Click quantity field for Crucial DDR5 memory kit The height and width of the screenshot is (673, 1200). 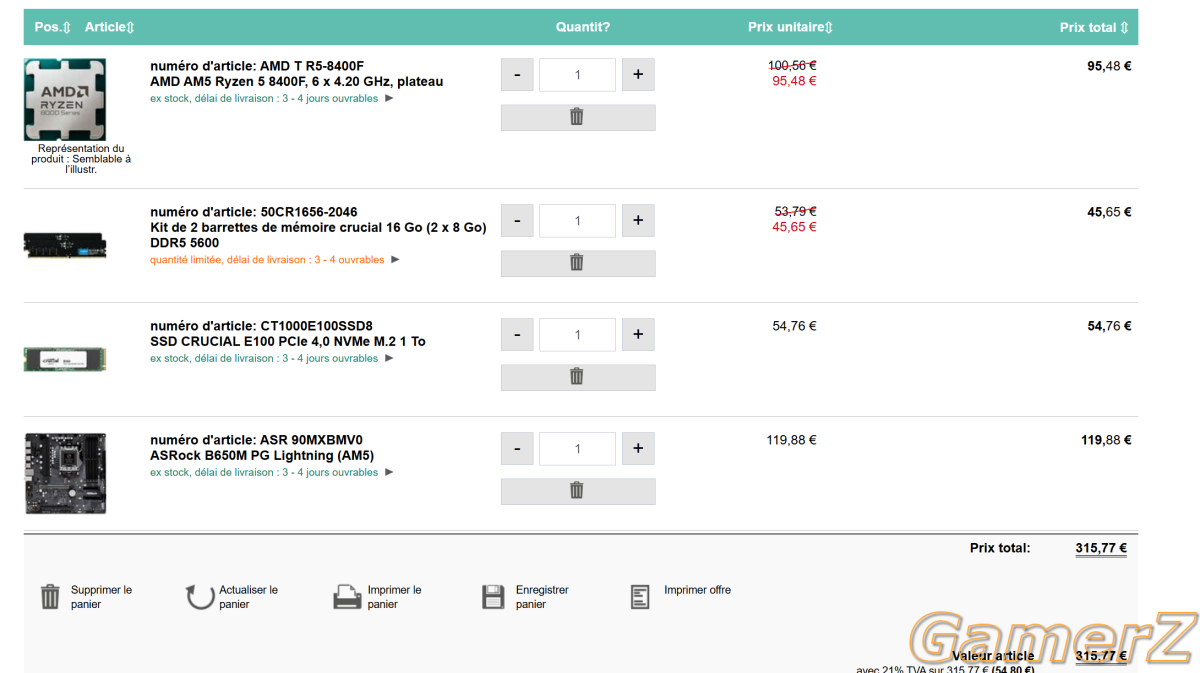coord(577,221)
